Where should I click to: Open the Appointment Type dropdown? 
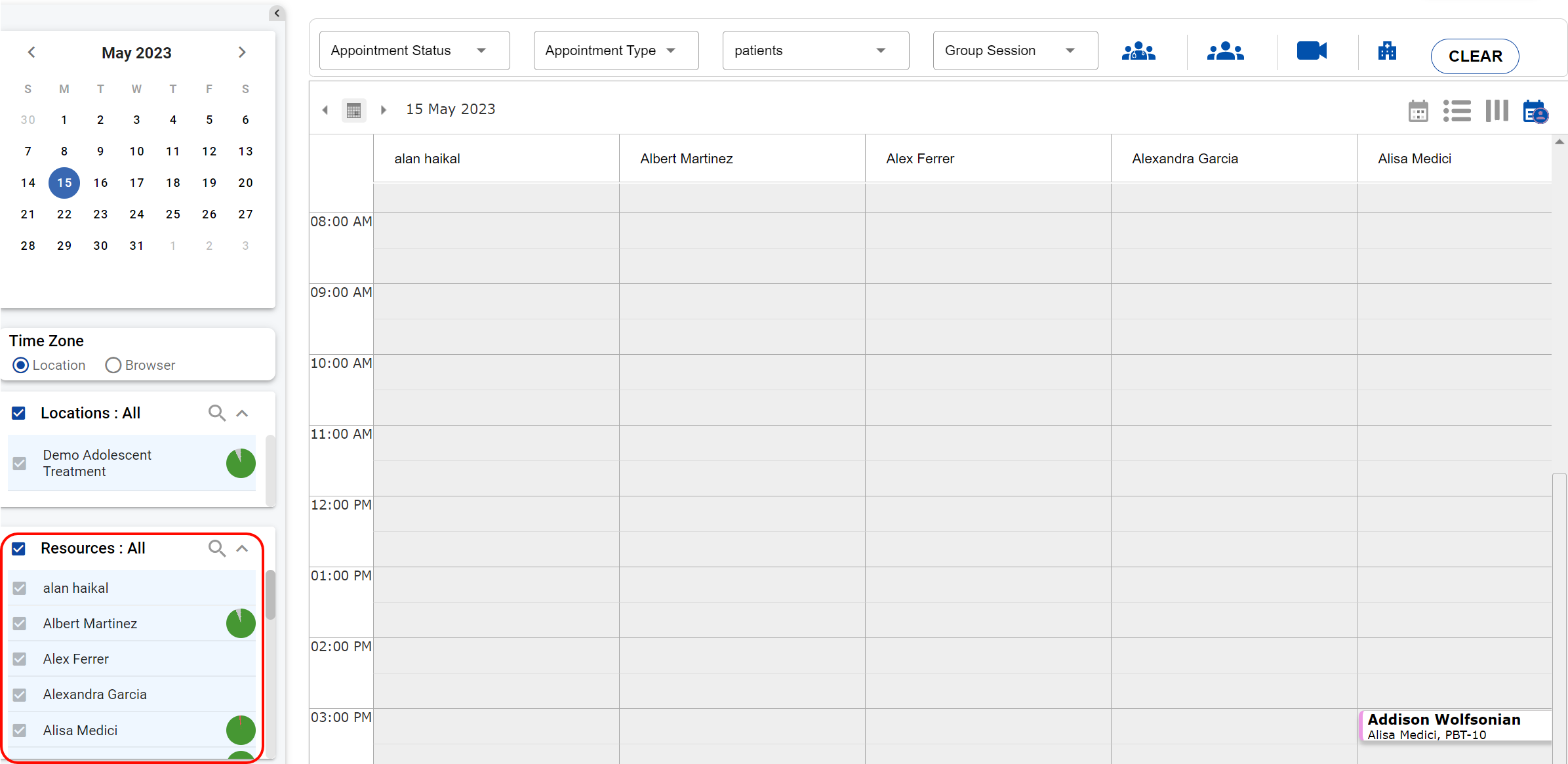tap(615, 50)
